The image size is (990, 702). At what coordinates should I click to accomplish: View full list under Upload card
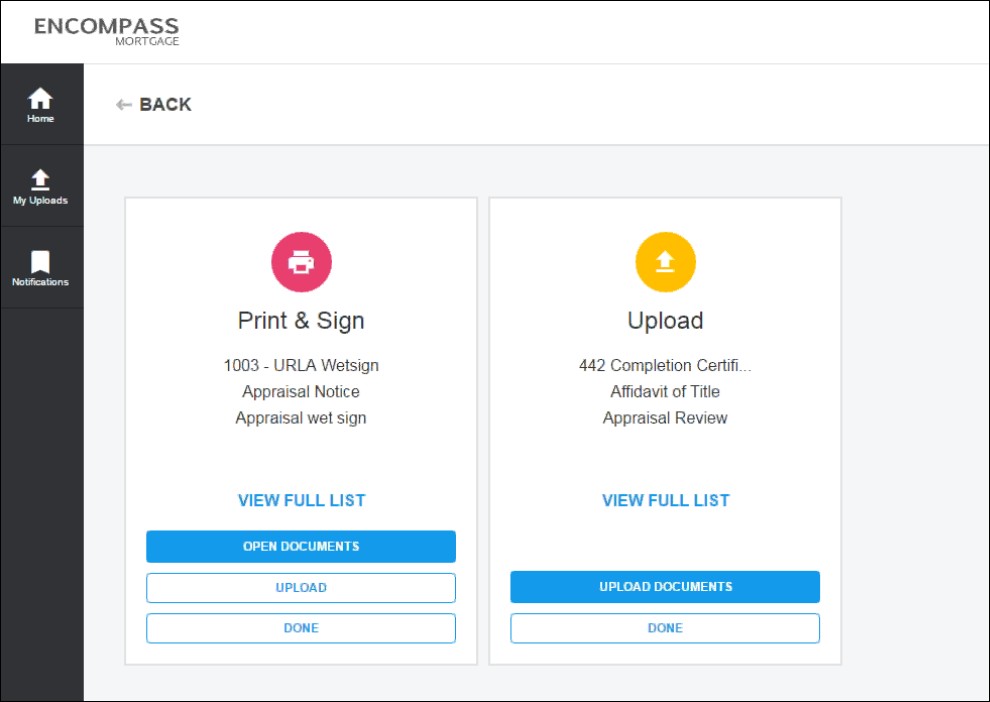coord(665,501)
